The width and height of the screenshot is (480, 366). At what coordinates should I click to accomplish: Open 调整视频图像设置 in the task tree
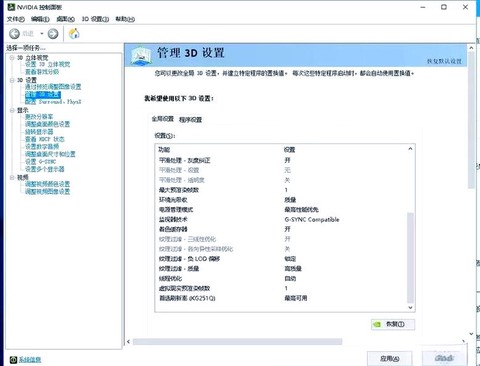pos(47,191)
